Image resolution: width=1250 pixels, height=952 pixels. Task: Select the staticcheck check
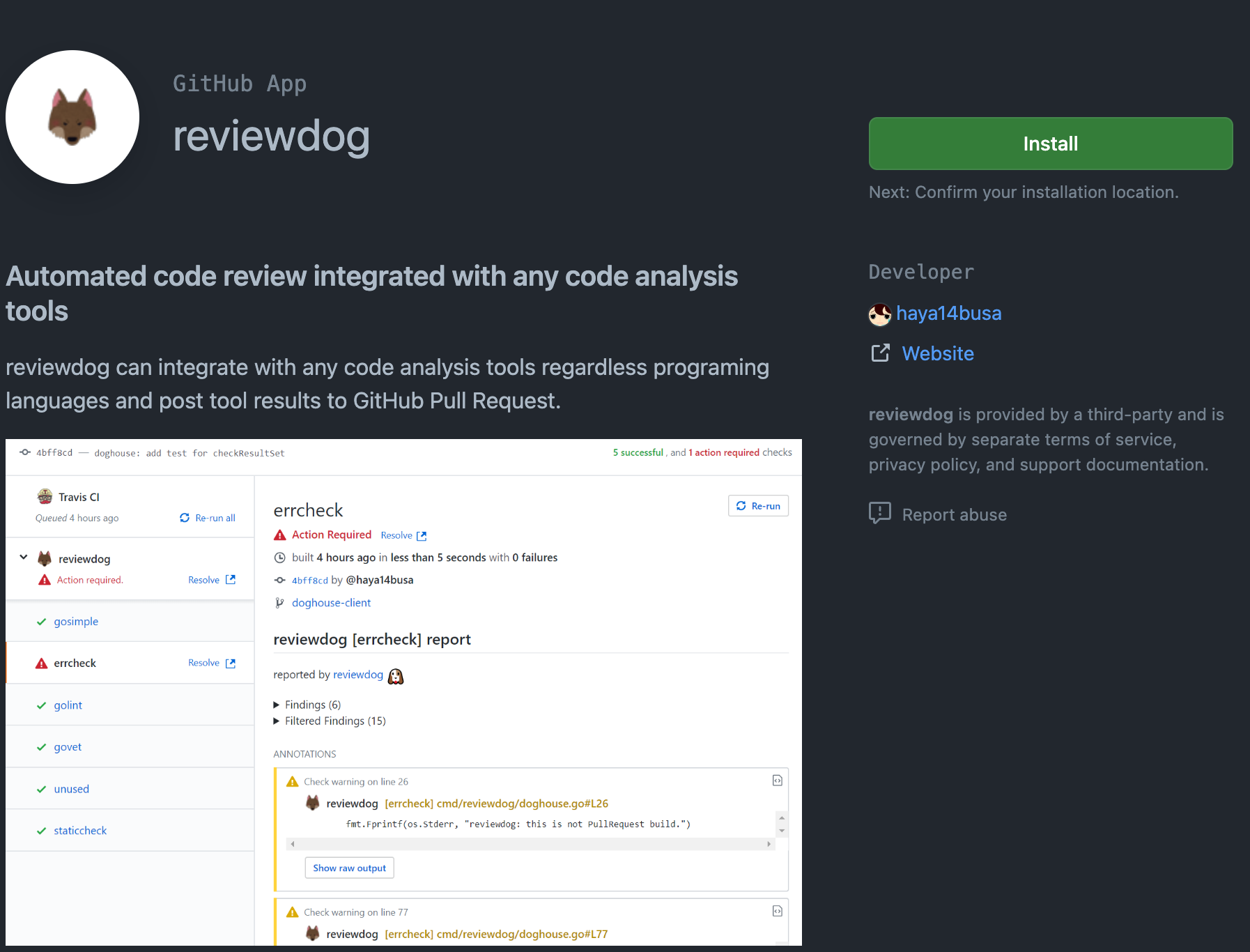point(80,830)
